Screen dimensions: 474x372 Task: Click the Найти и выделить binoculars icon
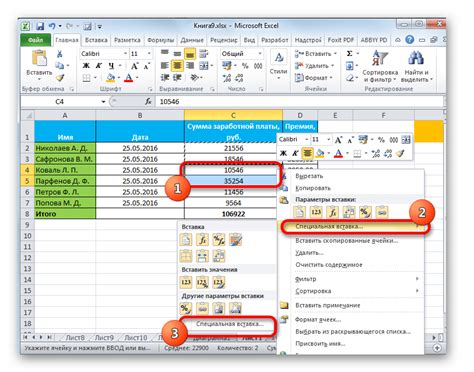415,58
